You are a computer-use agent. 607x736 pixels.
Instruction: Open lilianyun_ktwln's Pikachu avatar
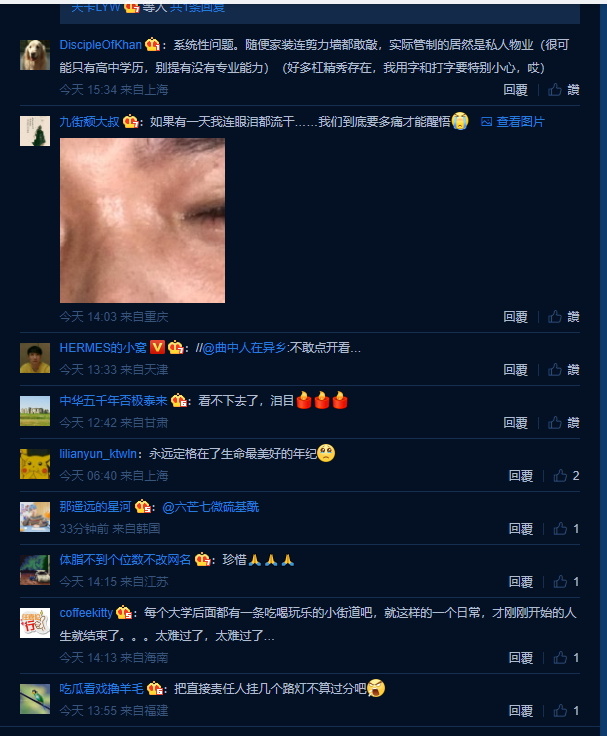pos(35,464)
